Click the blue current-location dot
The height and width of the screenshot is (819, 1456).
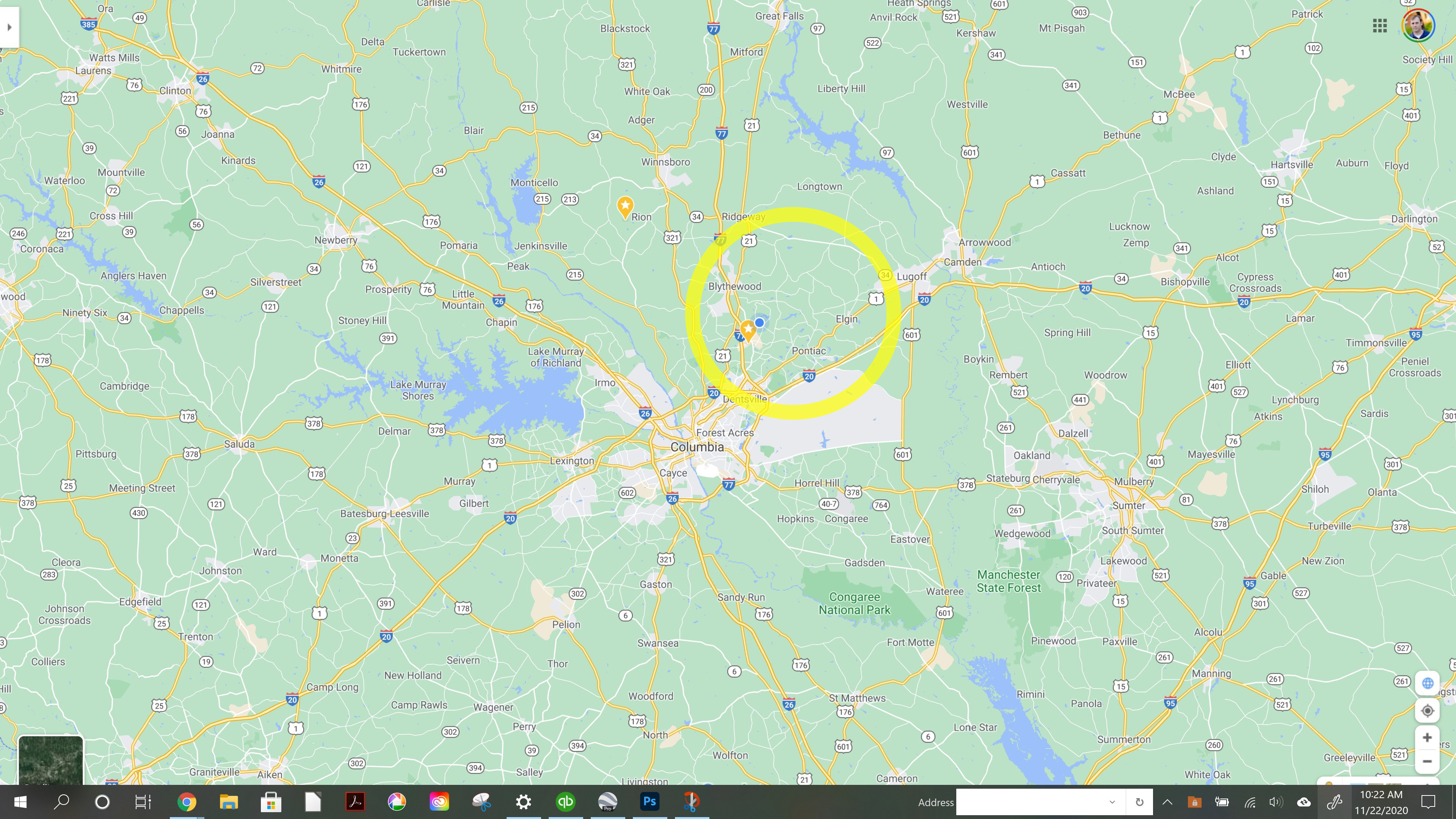pos(759,322)
